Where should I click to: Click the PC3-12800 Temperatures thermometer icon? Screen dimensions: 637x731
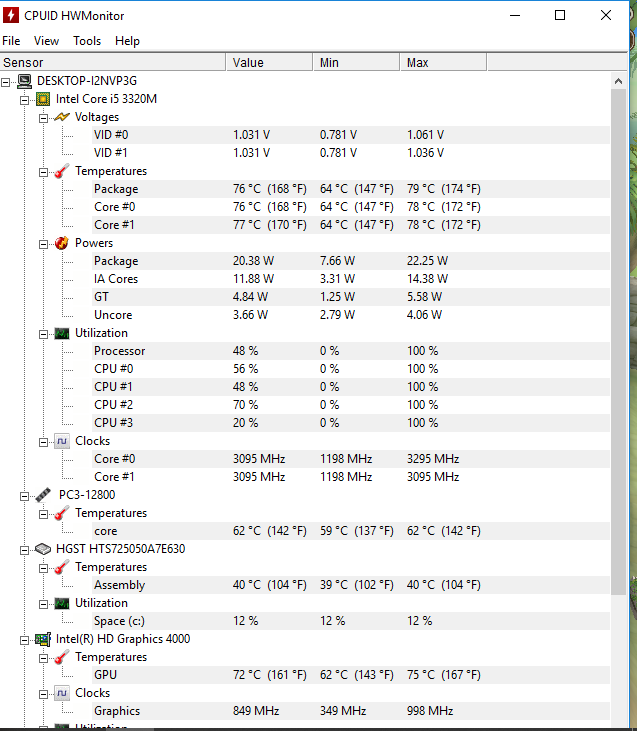tap(62, 513)
